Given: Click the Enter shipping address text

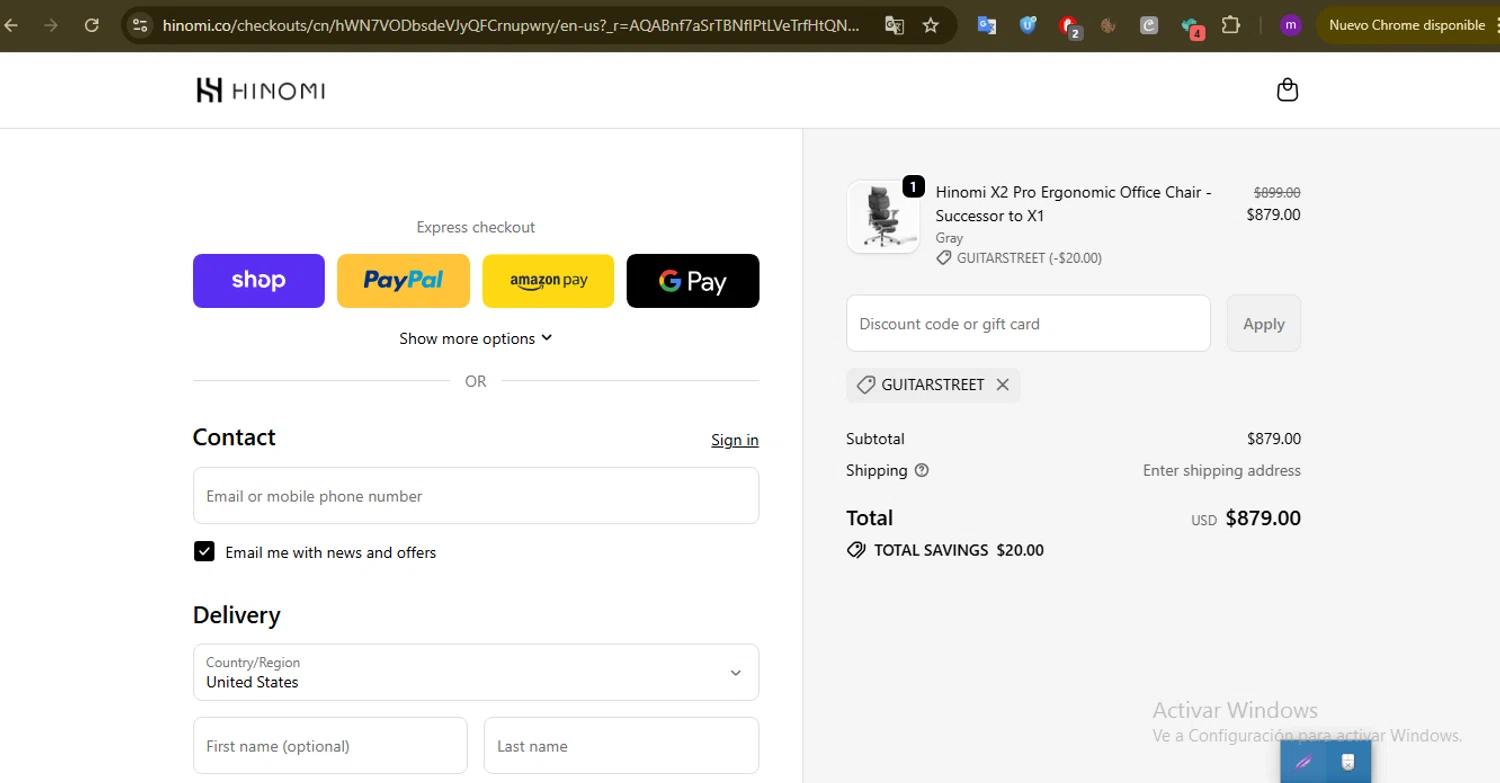Looking at the screenshot, I should pyautogui.click(x=1222, y=470).
